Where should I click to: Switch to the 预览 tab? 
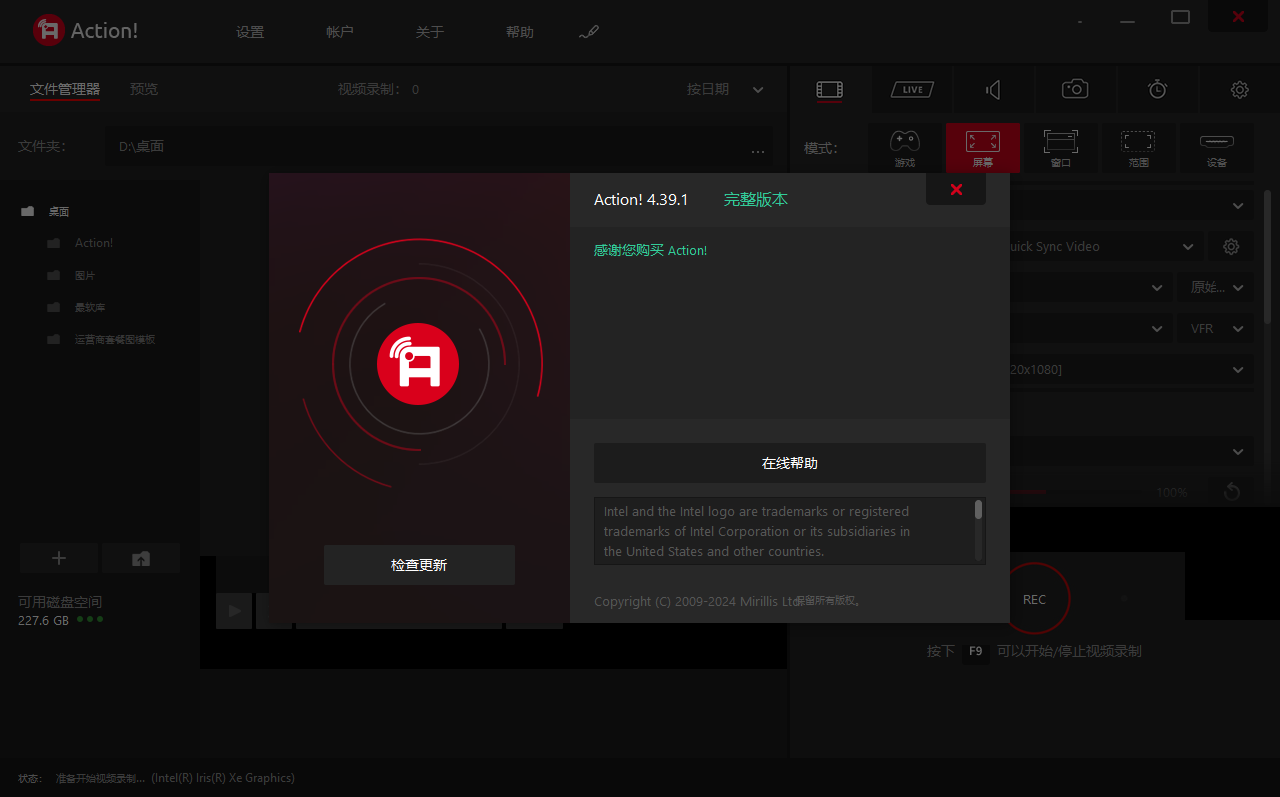point(144,90)
